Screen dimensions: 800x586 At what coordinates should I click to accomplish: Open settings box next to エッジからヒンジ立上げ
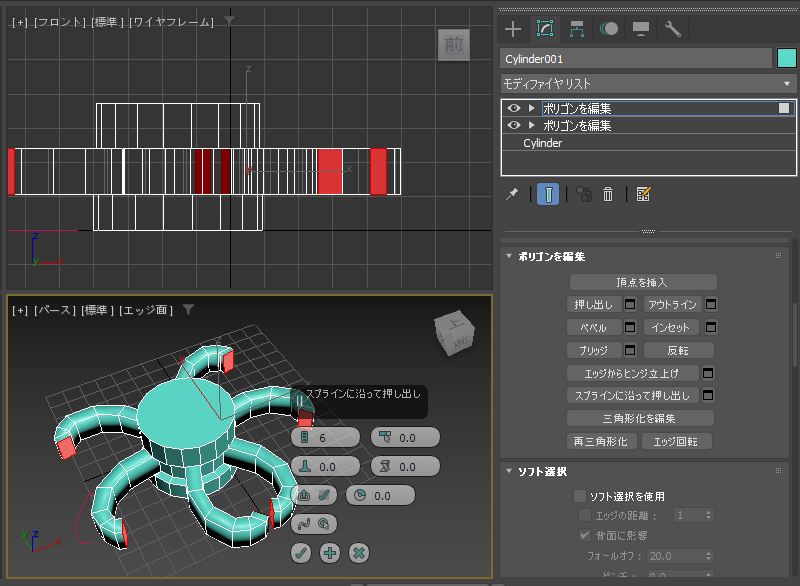pos(708,373)
